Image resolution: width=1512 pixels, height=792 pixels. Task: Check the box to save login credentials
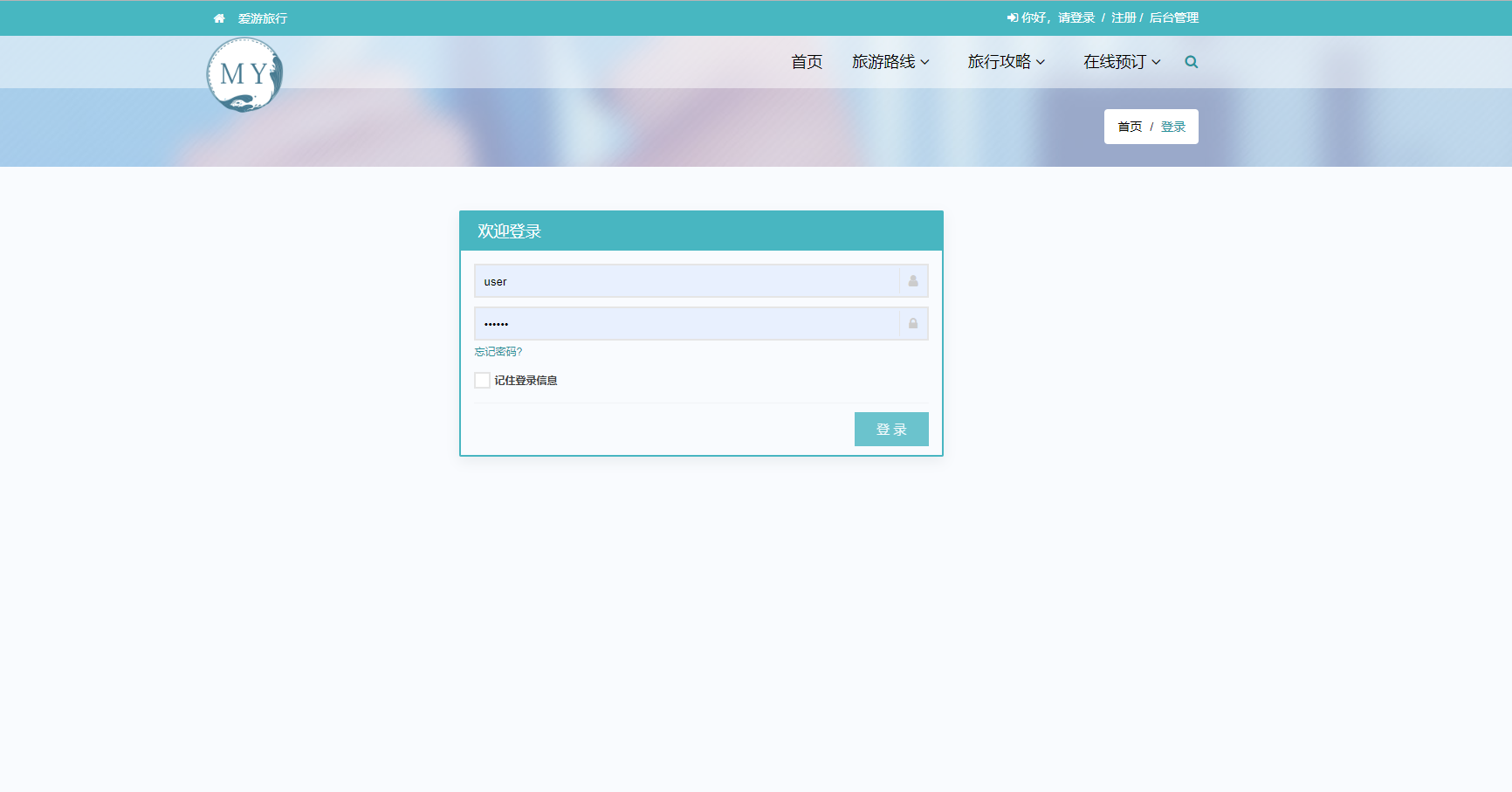point(481,380)
